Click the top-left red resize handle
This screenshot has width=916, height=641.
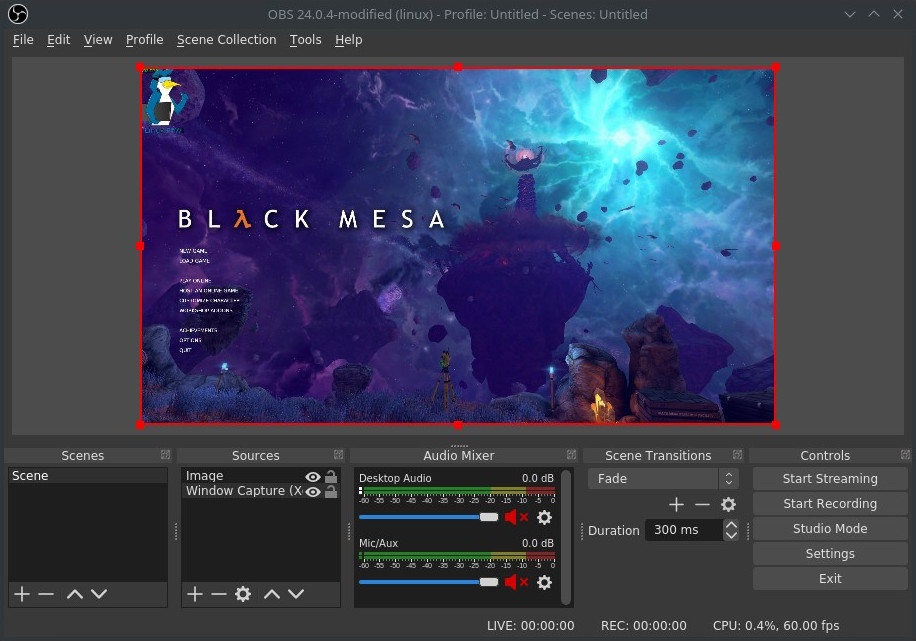[140, 67]
